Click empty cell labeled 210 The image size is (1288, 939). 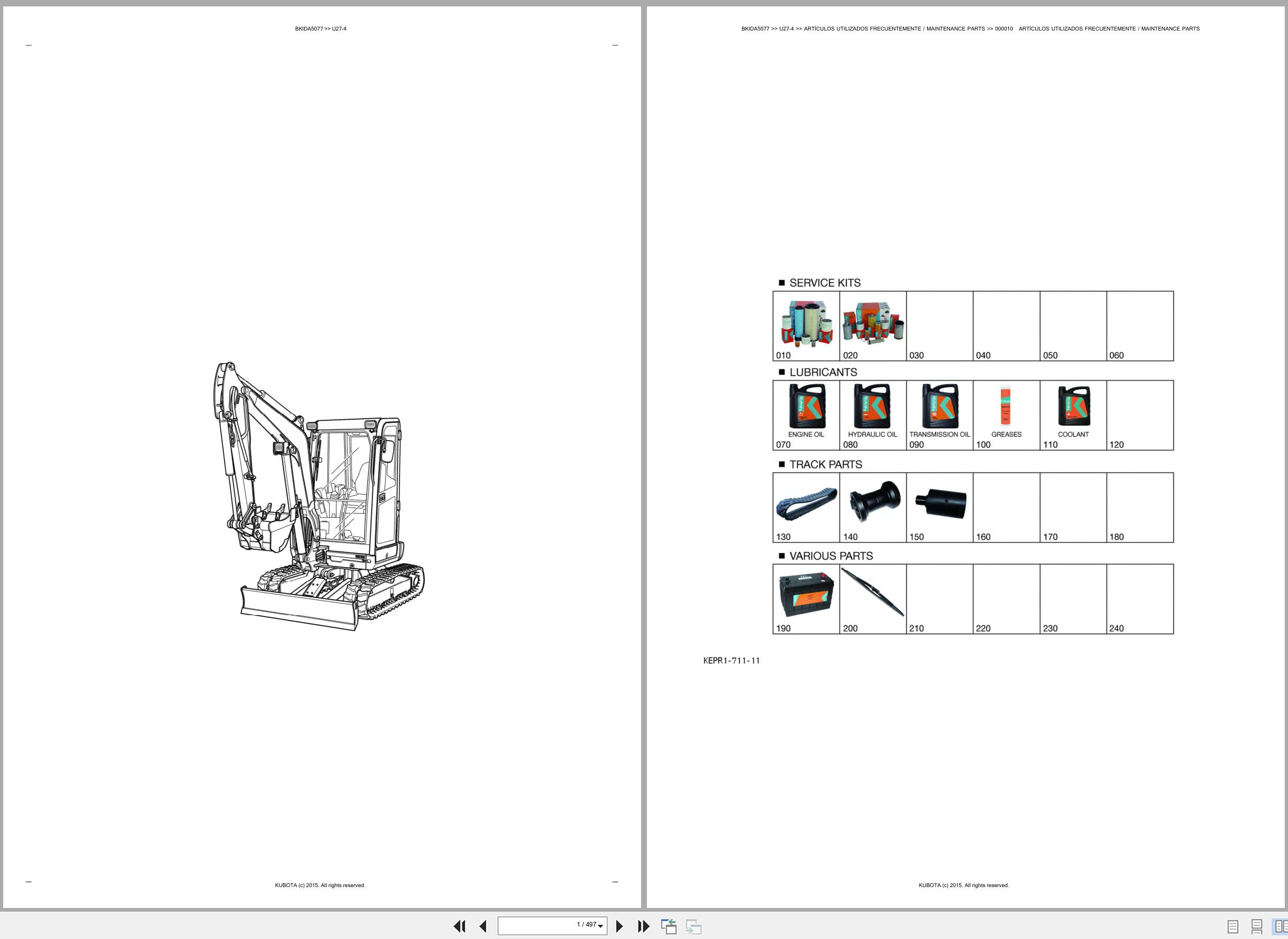(x=940, y=599)
